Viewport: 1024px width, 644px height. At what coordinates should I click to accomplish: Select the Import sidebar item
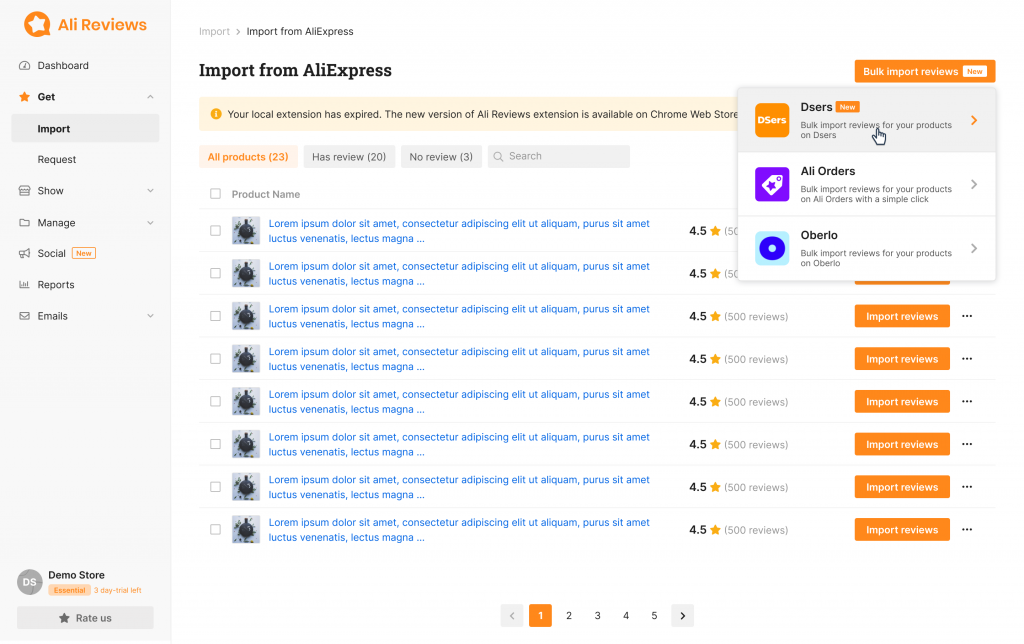tap(86, 129)
